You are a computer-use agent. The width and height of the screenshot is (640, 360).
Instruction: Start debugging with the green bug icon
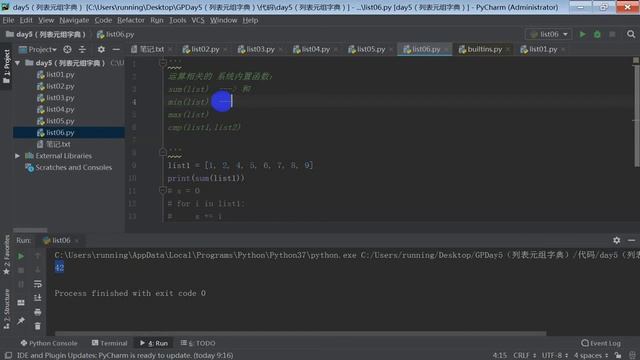(x=597, y=34)
